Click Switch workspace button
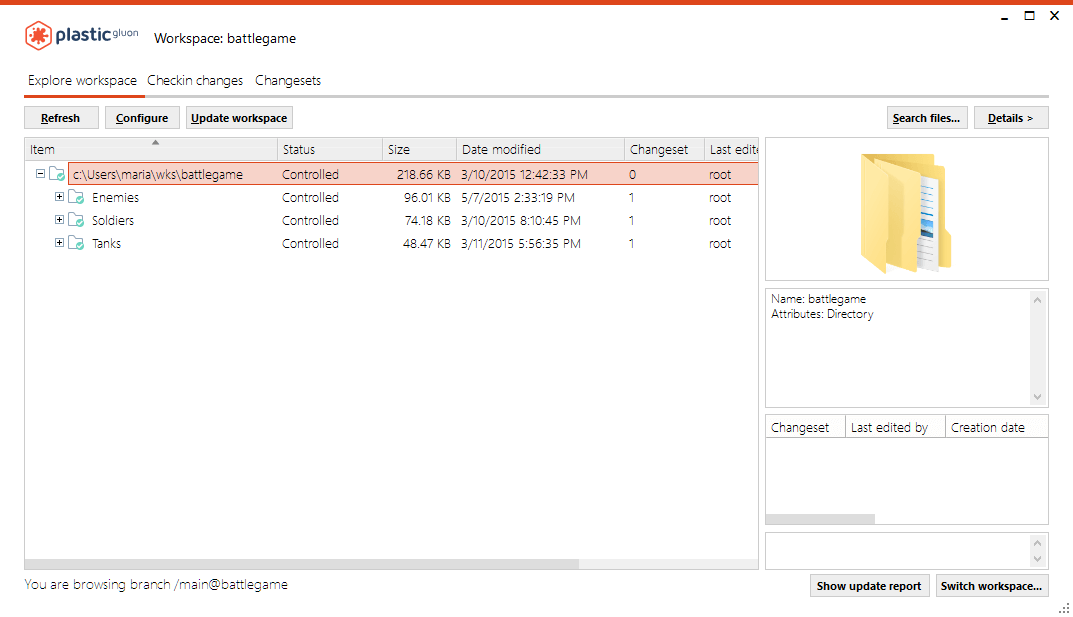 pyautogui.click(x=992, y=586)
